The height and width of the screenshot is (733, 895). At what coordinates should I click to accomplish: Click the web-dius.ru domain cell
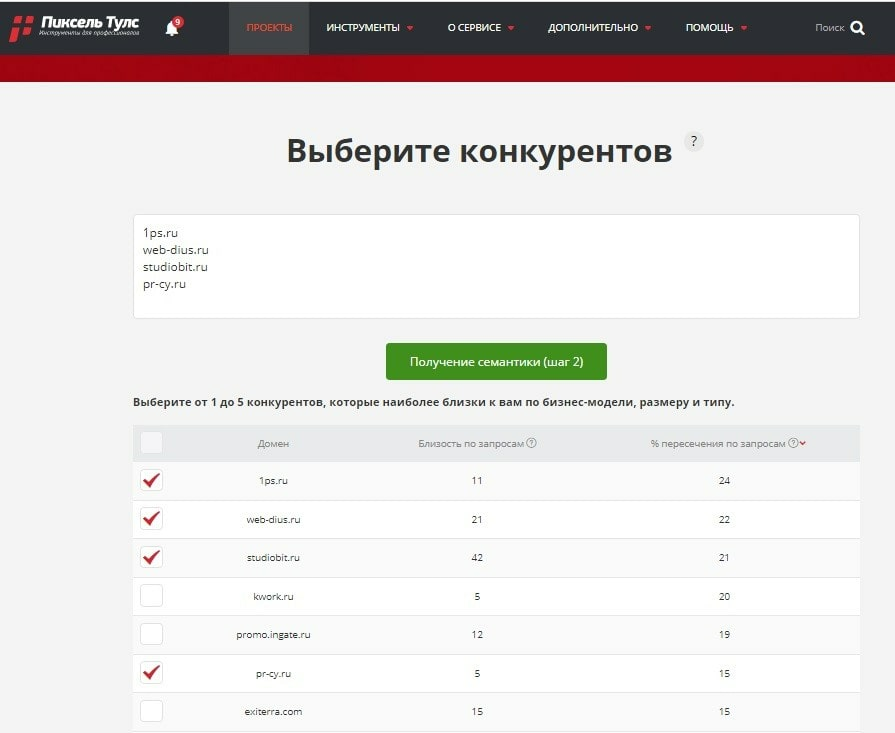(x=273, y=519)
